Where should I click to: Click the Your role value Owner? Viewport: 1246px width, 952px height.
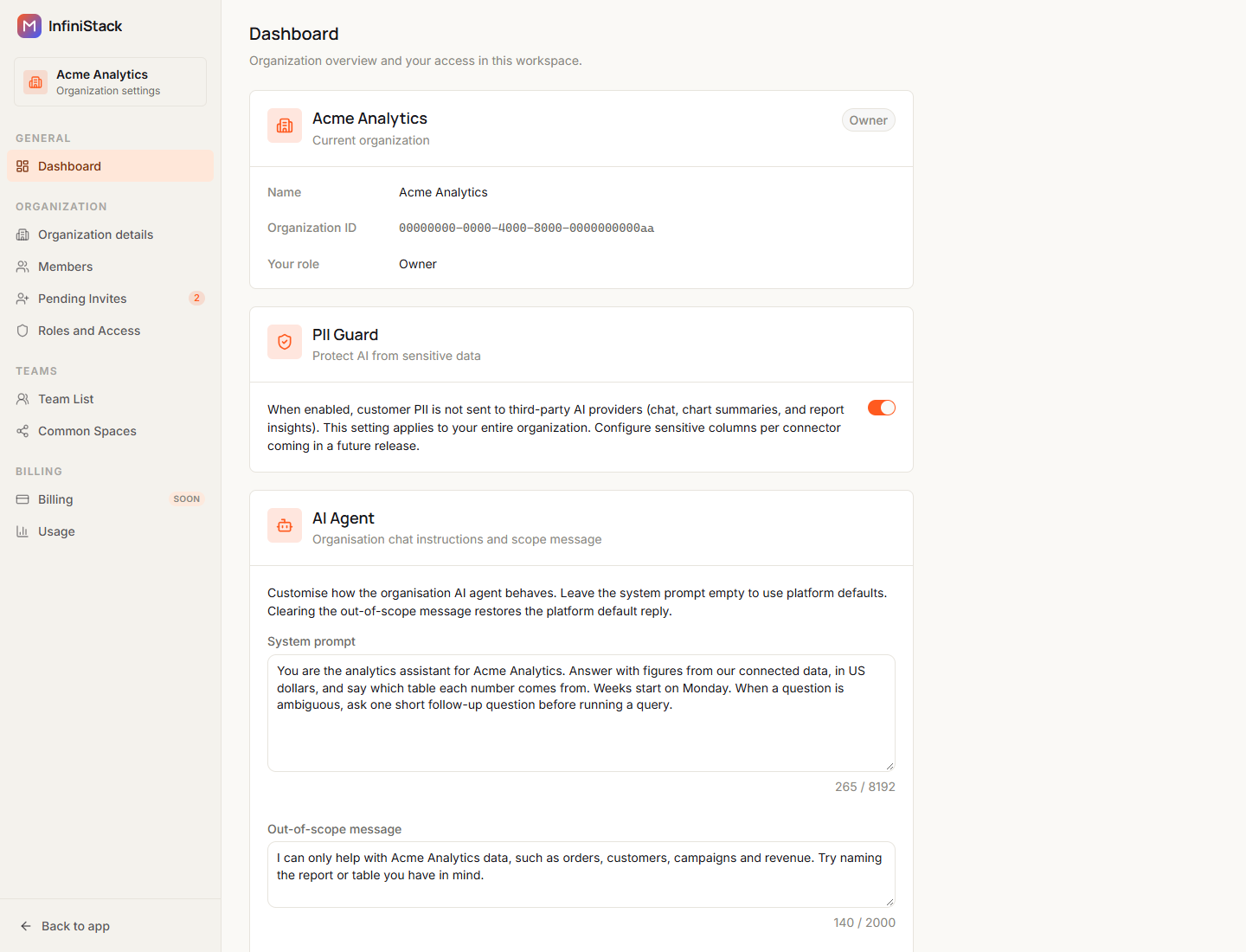pyautogui.click(x=418, y=264)
